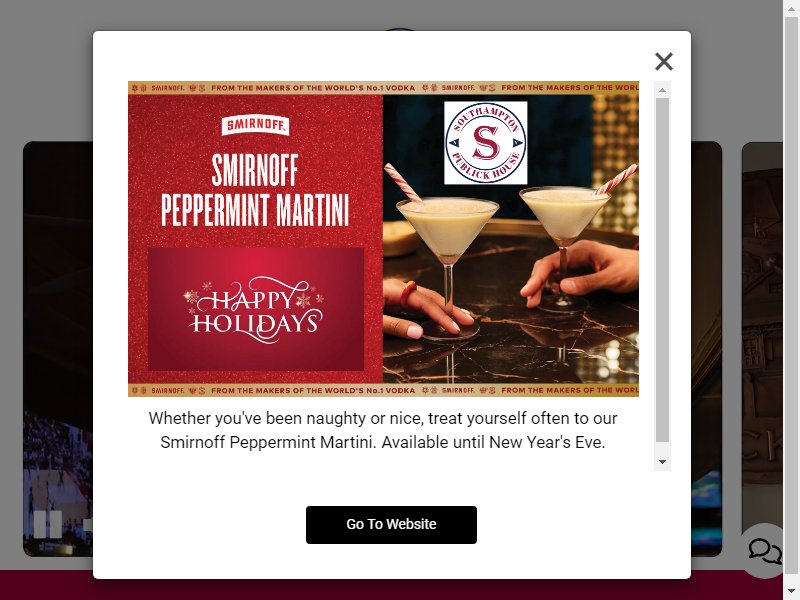Click the Smirnoff Peppermint Martini headline
The image size is (800, 600).
tap(255, 190)
